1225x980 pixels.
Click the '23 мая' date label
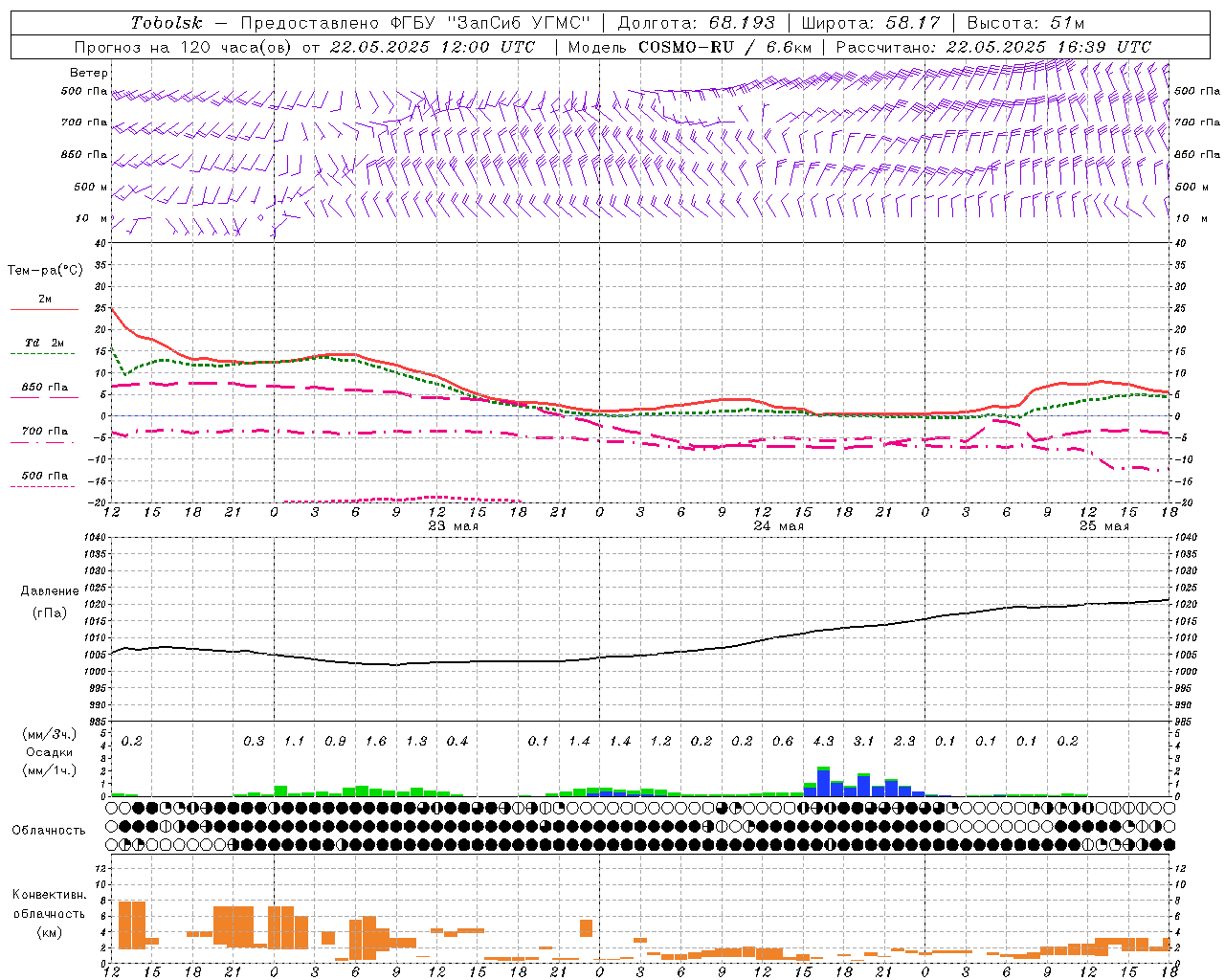point(453,526)
